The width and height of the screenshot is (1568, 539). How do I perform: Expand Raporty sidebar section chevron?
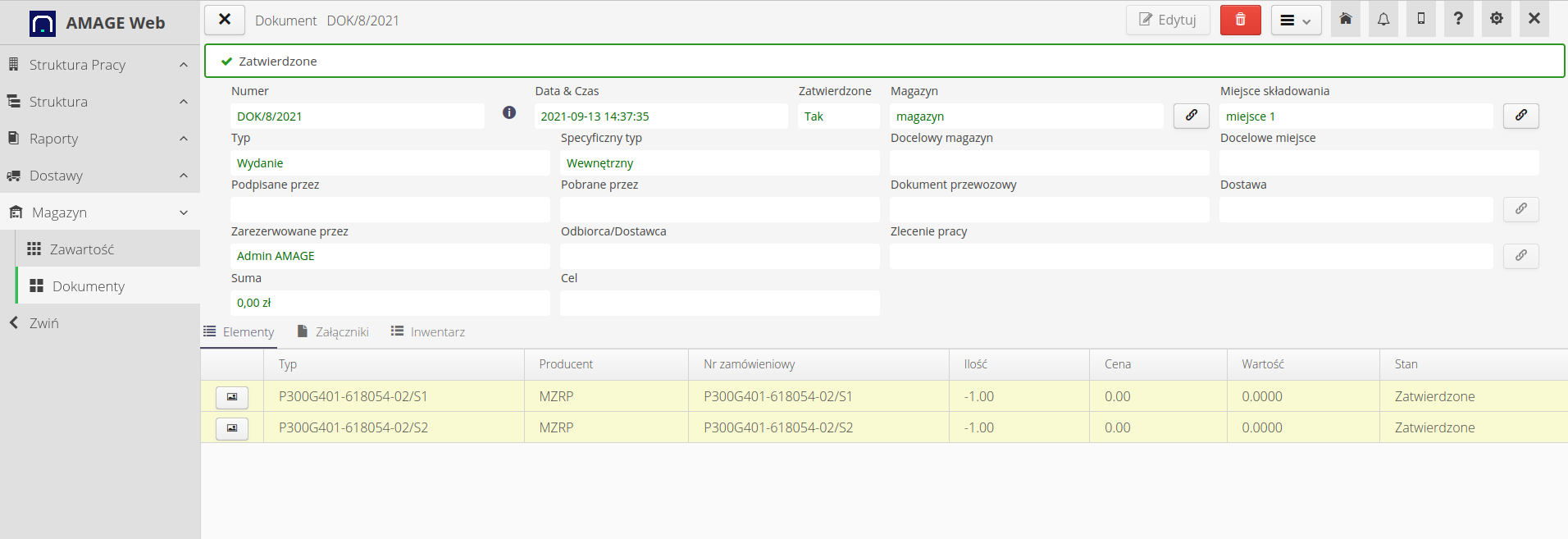(x=184, y=139)
